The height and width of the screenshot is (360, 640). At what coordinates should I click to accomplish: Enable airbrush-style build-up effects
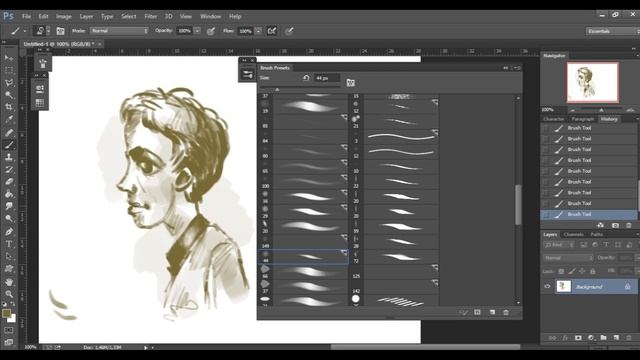(272, 31)
